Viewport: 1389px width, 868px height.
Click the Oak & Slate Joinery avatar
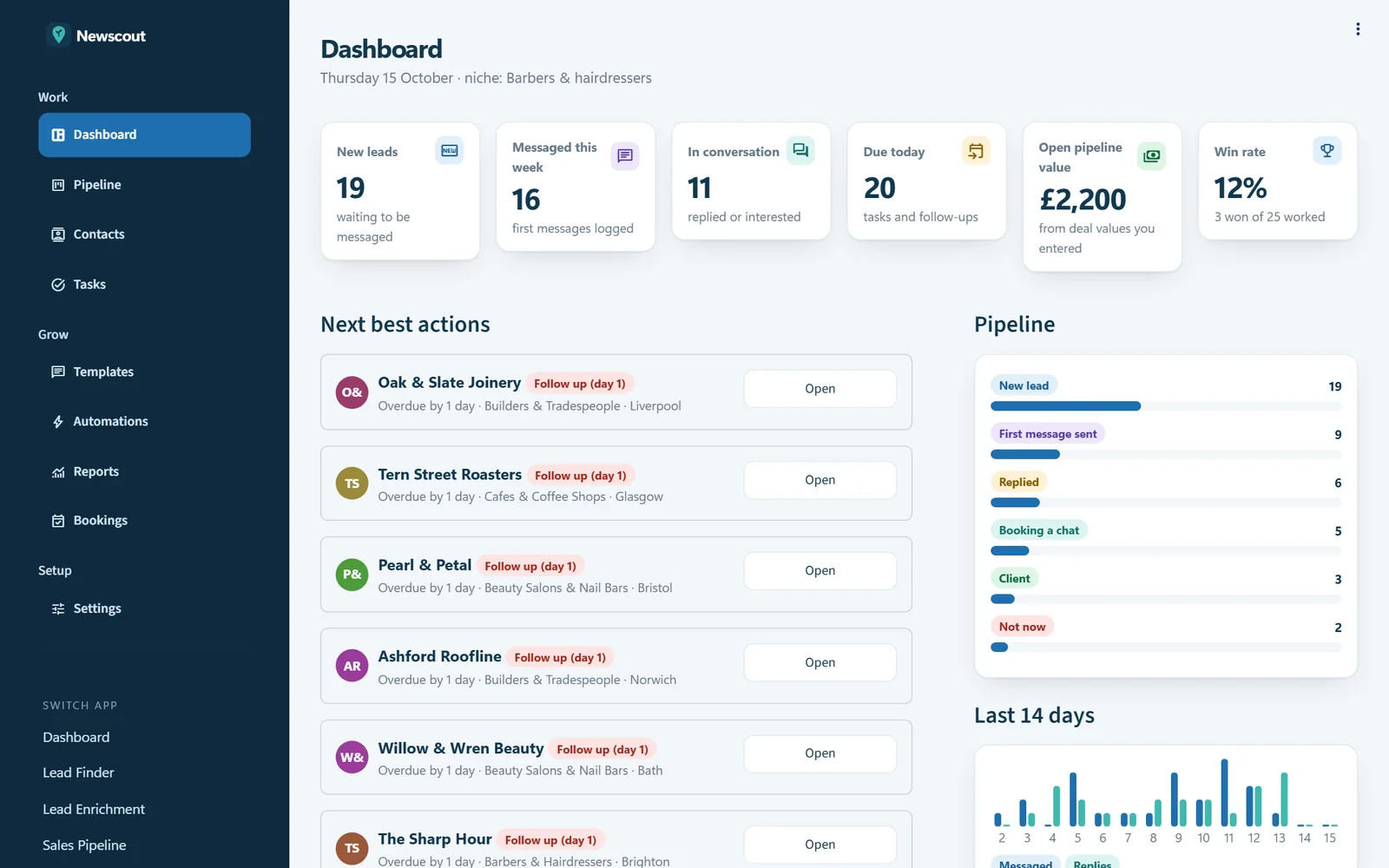352,392
